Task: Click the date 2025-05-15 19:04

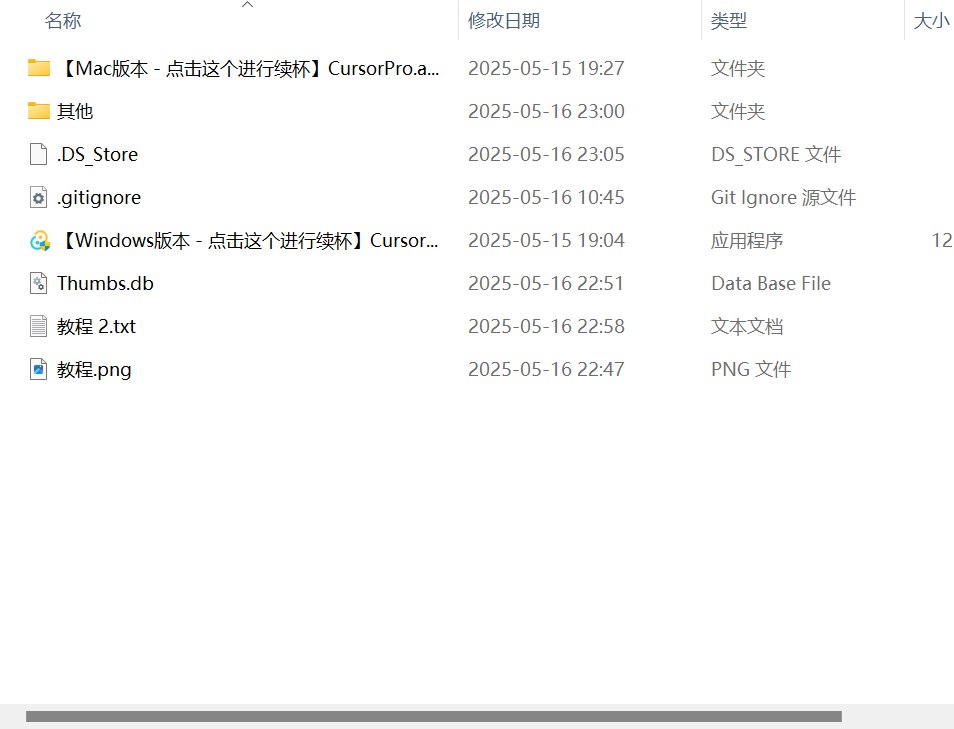Action: pyautogui.click(x=546, y=240)
